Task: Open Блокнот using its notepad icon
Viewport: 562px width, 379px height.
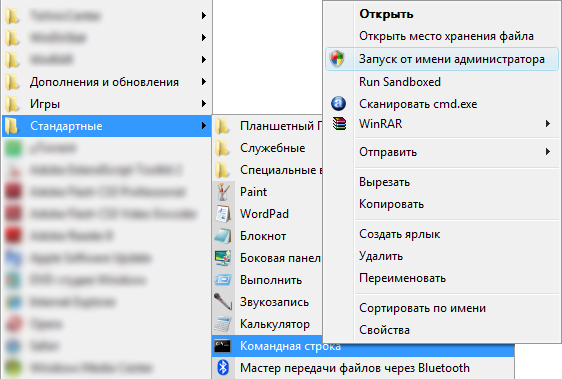Action: point(223,236)
